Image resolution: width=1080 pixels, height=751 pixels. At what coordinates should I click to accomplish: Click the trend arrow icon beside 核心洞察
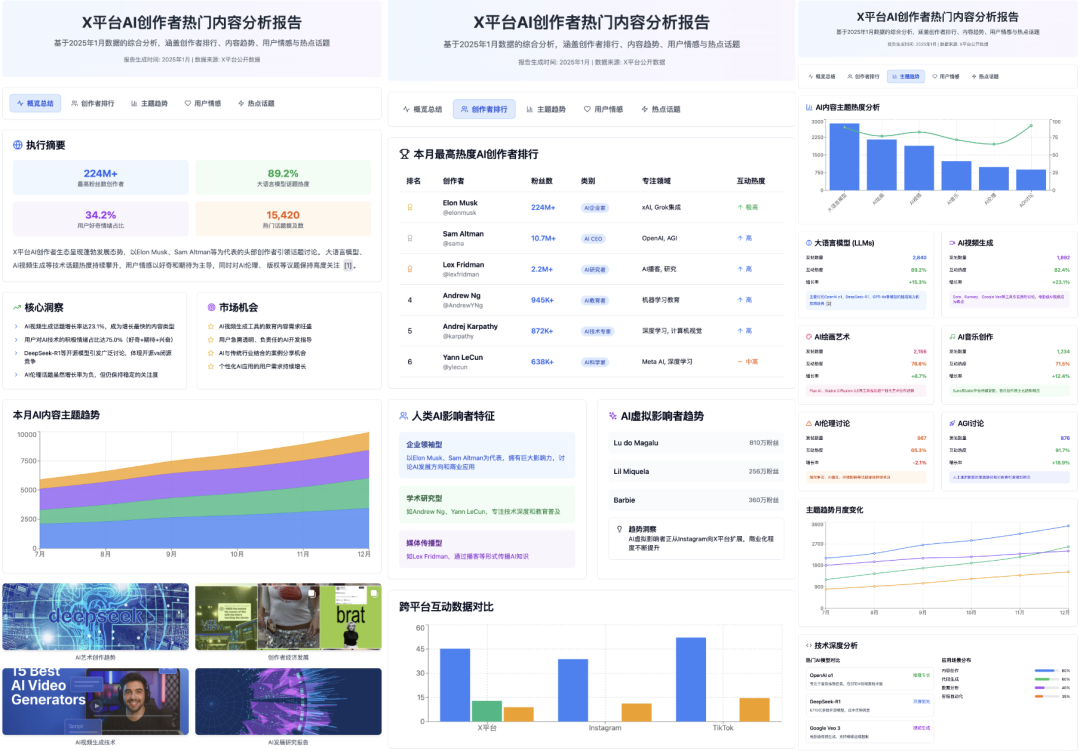tap(17, 307)
